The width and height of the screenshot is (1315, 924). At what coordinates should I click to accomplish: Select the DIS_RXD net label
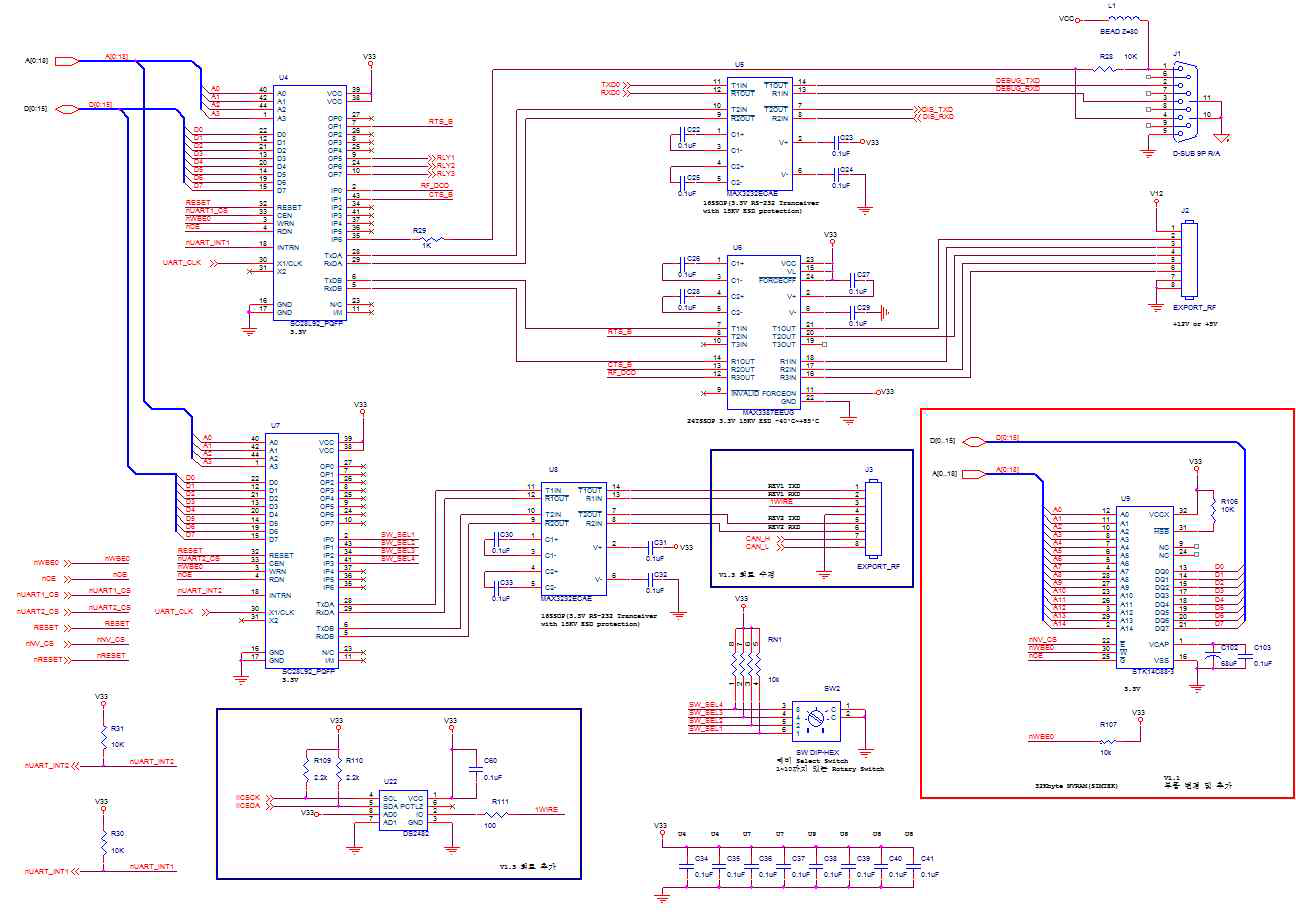coord(937,116)
